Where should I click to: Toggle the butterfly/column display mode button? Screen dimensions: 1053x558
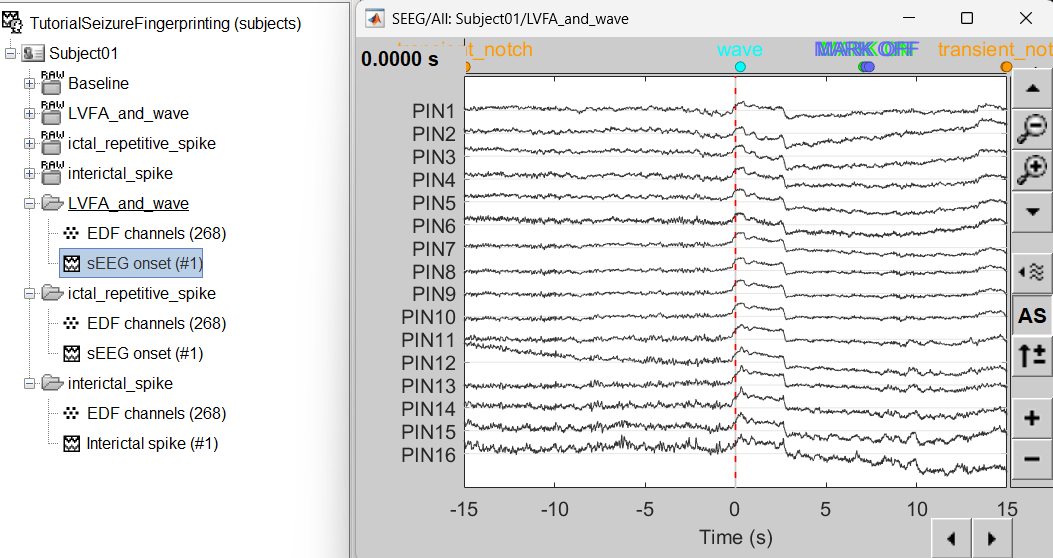click(1031, 271)
